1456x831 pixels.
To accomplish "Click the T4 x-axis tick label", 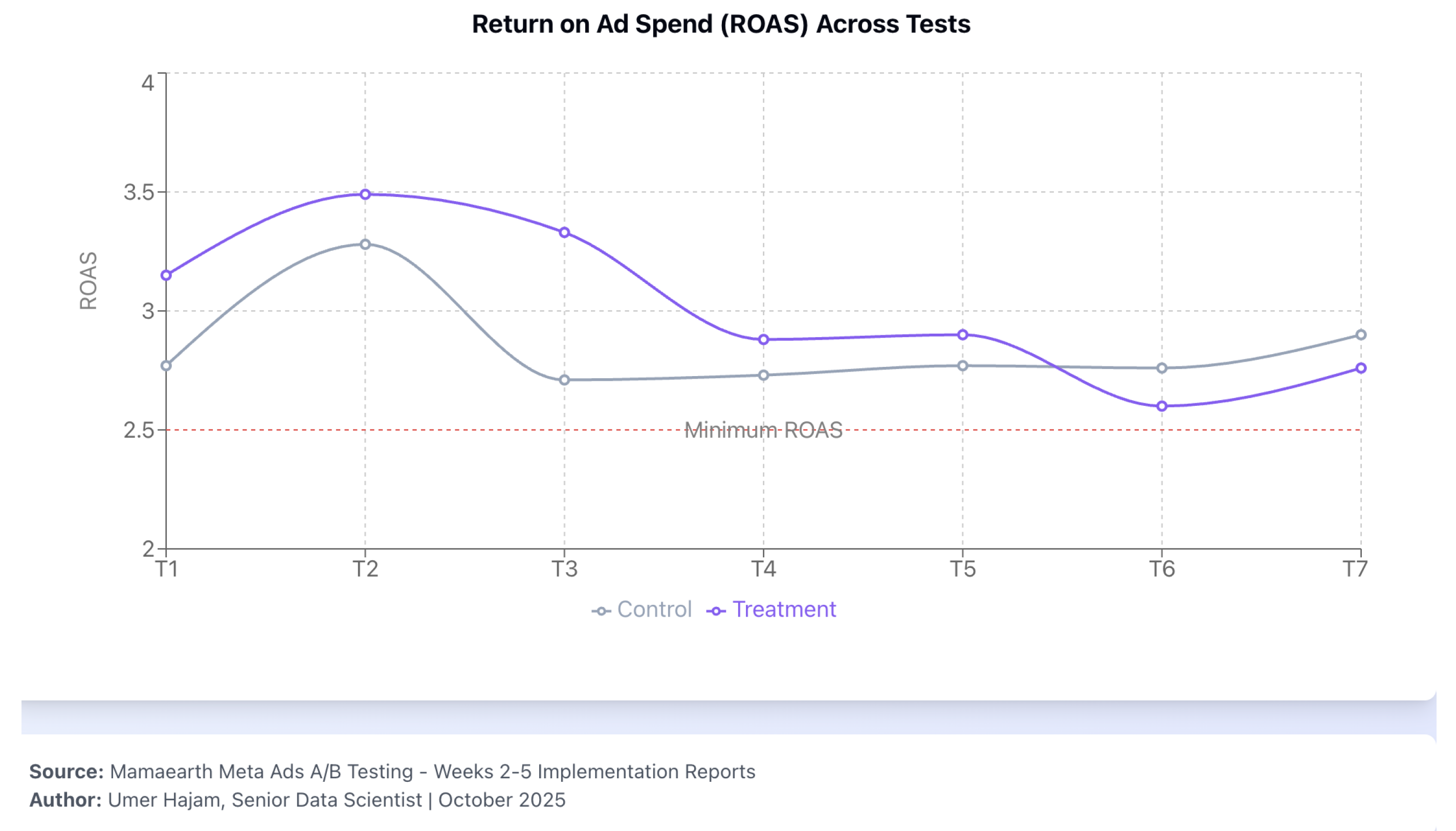I will tap(763, 570).
